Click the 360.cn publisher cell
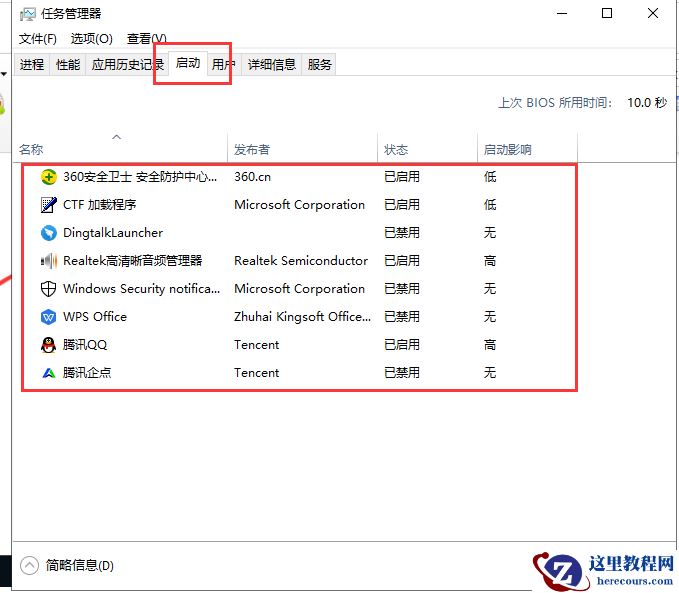679x593 pixels. pyautogui.click(x=252, y=177)
